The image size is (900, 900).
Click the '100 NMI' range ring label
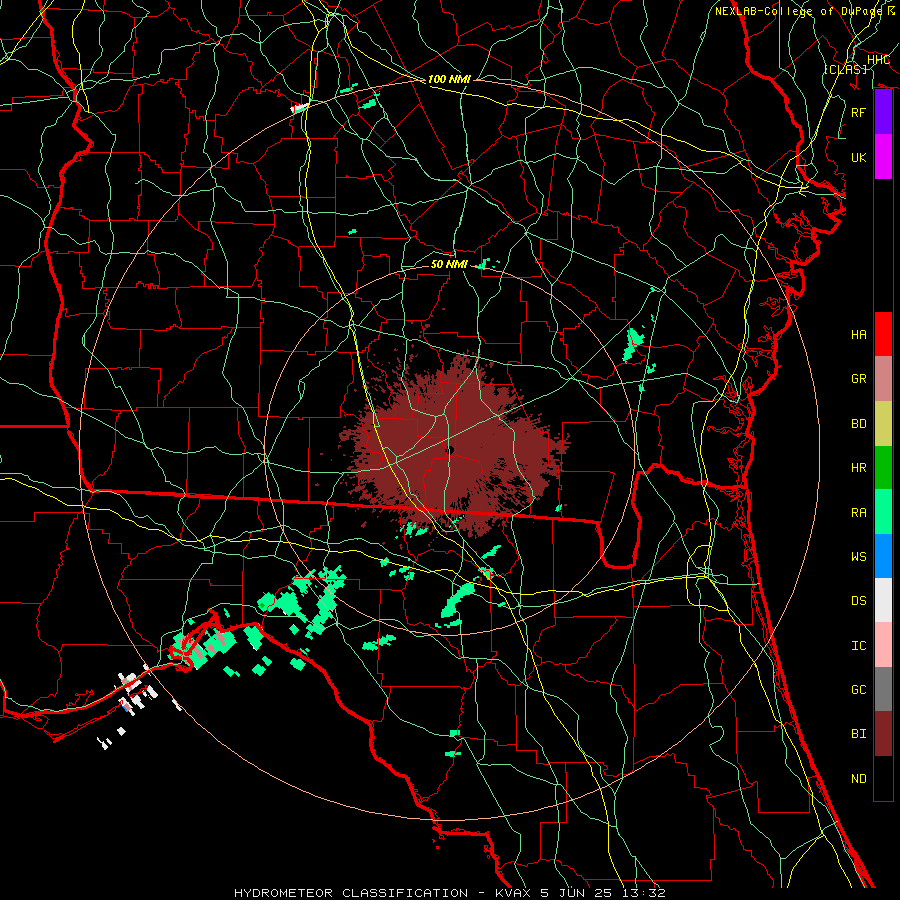pos(449,79)
